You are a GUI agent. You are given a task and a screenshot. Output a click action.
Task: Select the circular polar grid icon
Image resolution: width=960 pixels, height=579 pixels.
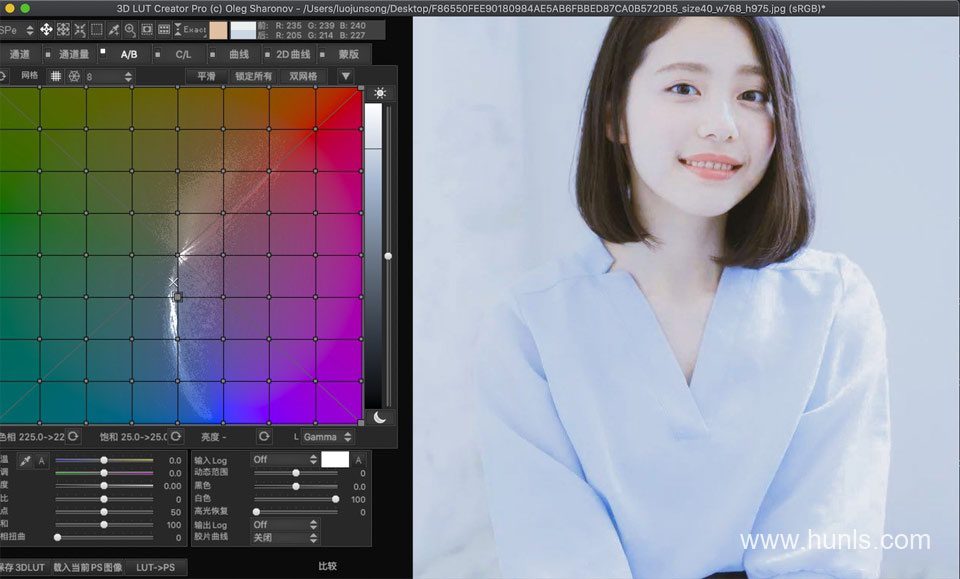(x=74, y=77)
